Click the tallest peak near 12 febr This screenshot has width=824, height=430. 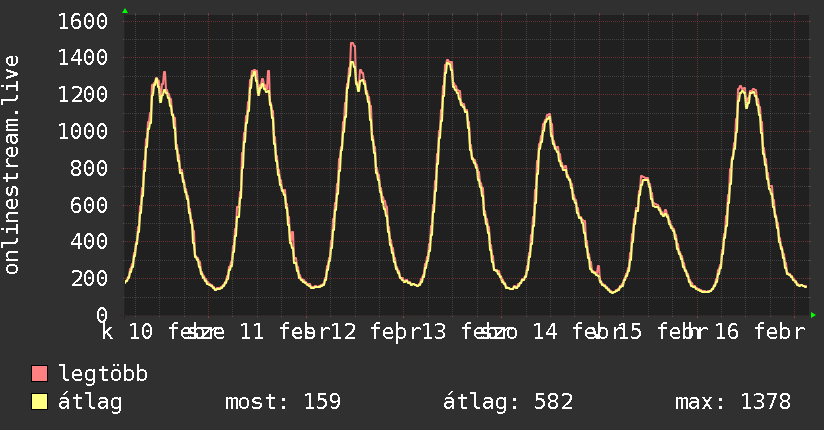tap(352, 44)
